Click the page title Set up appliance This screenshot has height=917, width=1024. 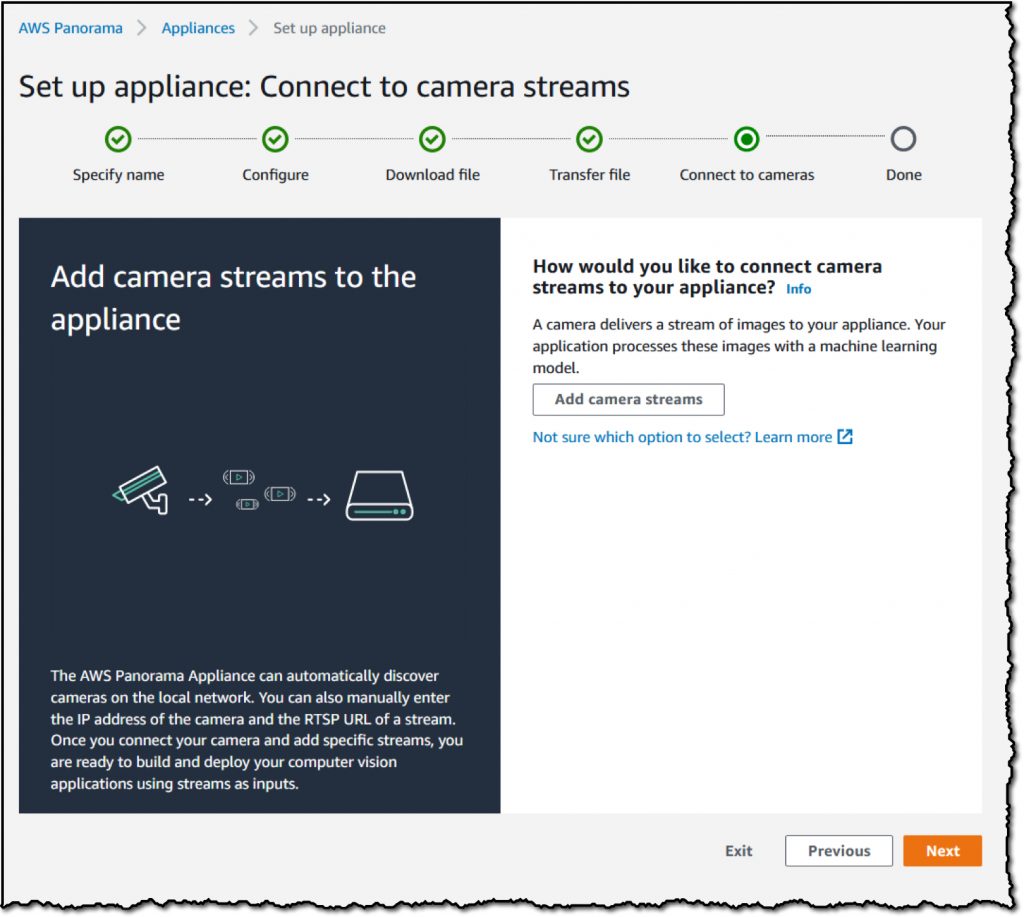[324, 86]
